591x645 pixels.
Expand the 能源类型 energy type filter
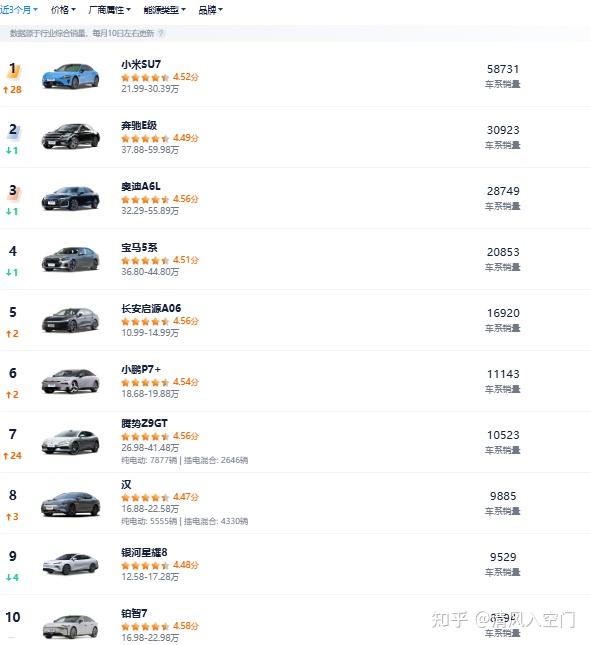click(x=165, y=10)
